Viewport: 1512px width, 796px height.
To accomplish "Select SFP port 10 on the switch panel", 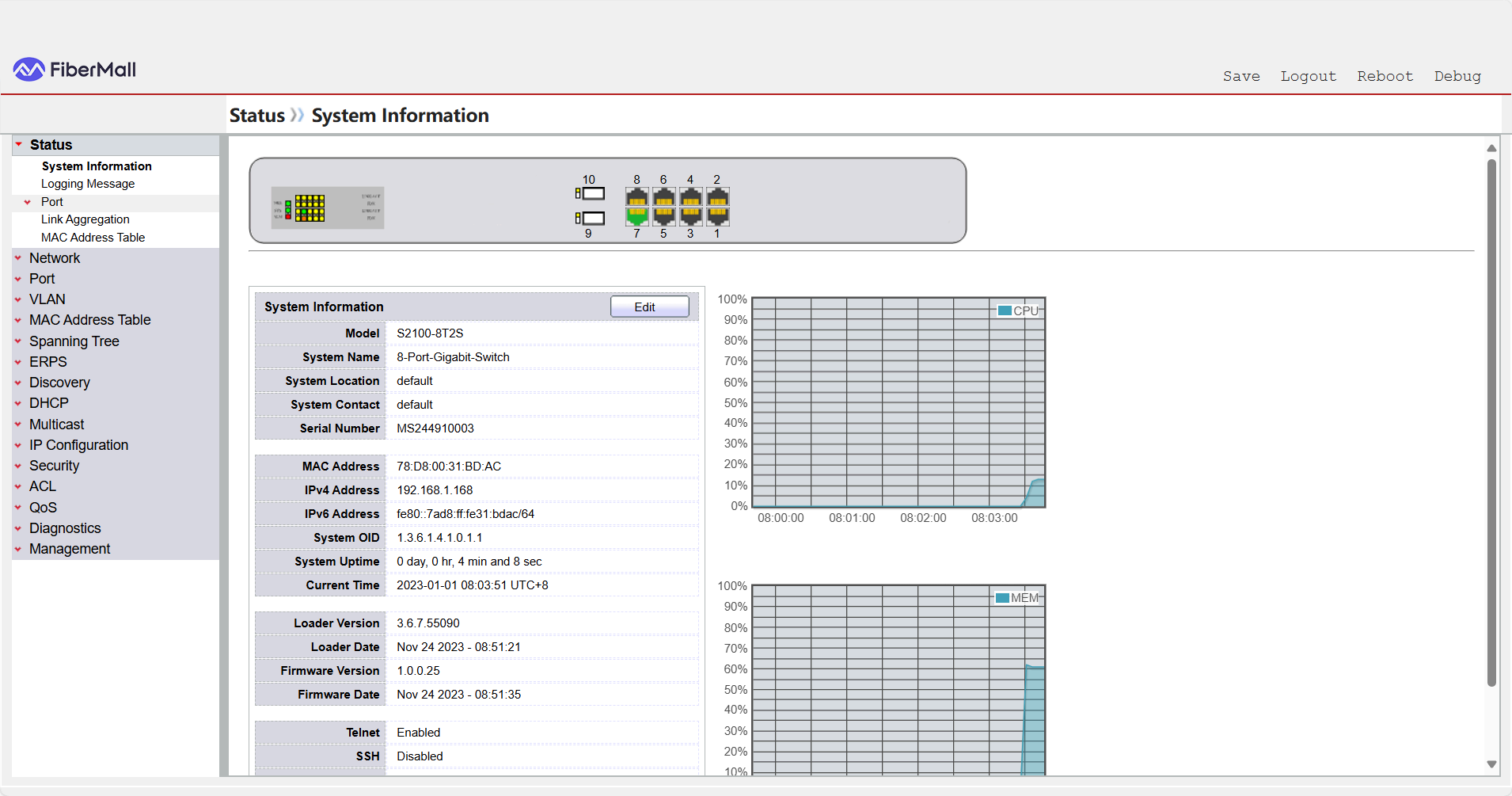I will pos(591,193).
